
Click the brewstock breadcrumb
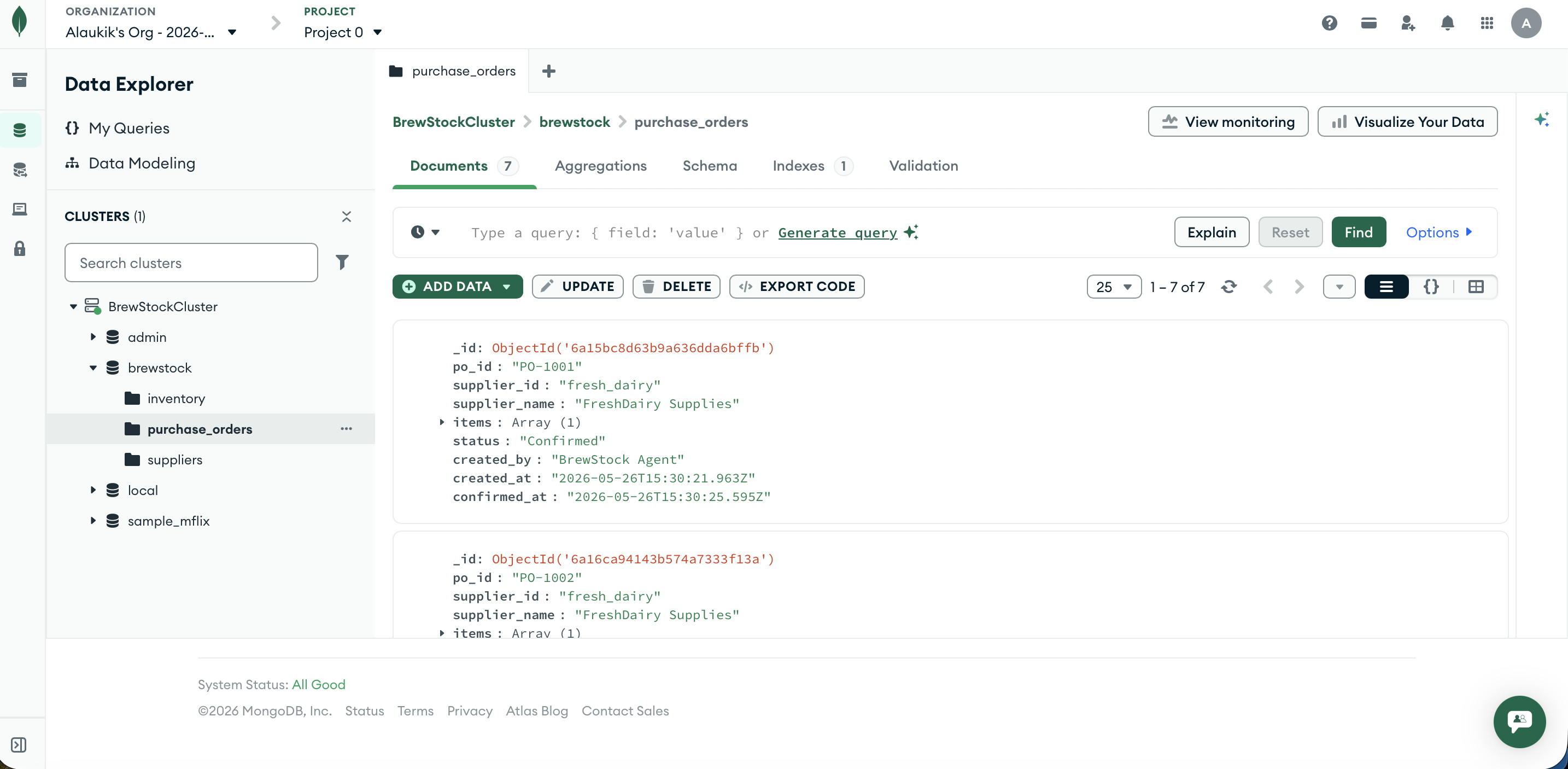[574, 122]
